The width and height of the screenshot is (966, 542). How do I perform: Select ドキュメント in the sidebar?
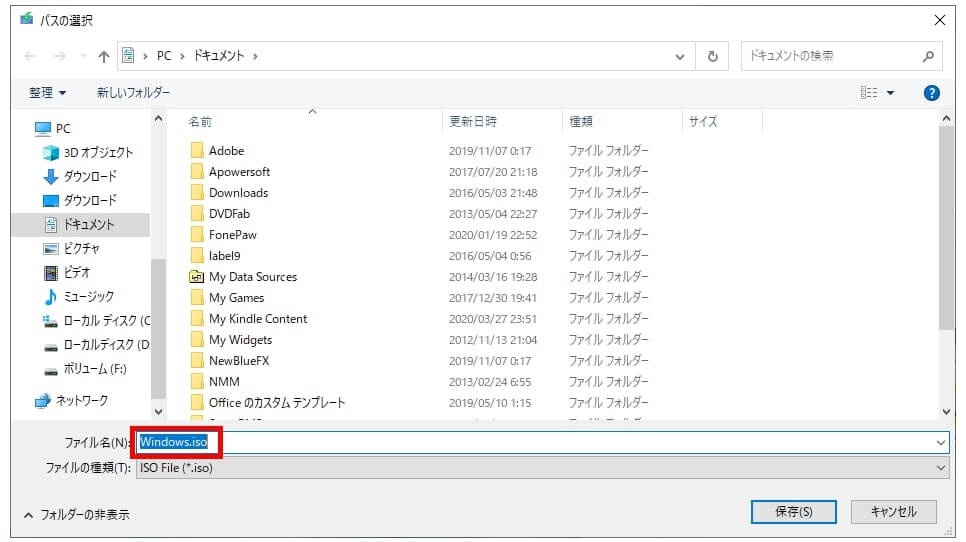pyautogui.click(x=80, y=224)
